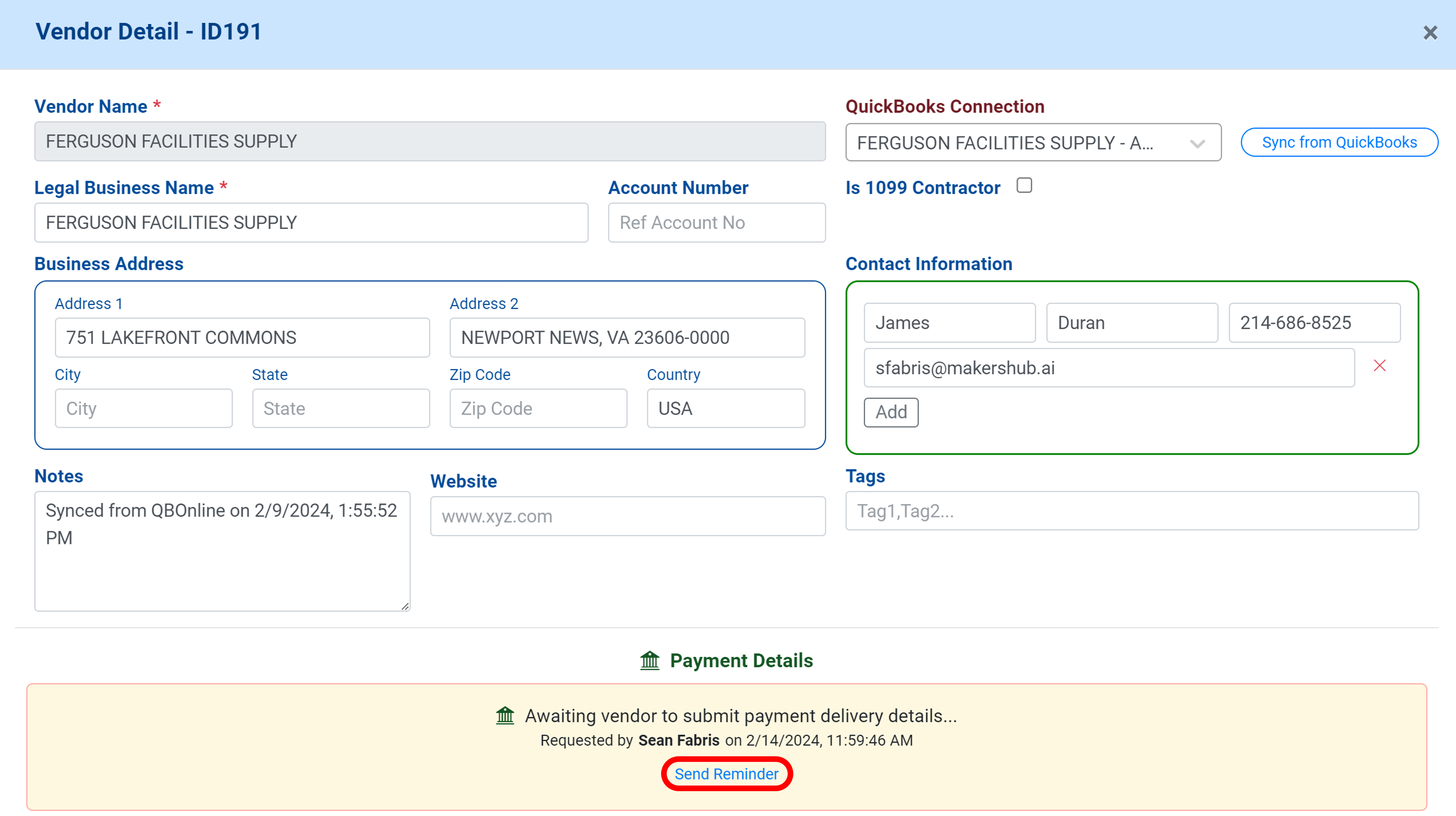
Task: Click the last name field Duran
Action: point(1131,323)
